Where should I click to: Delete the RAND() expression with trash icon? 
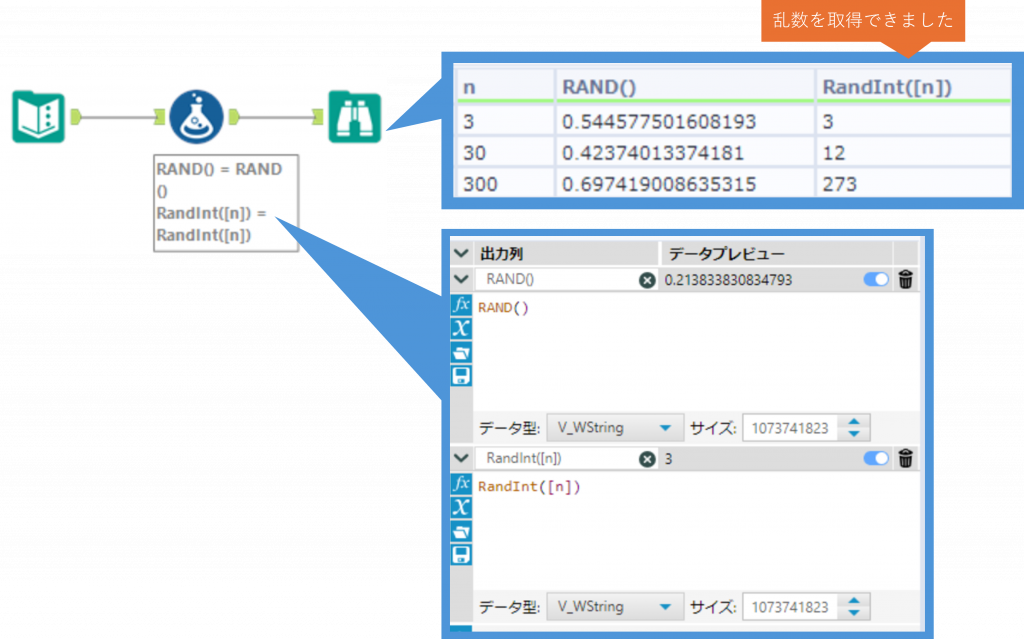coord(905,280)
